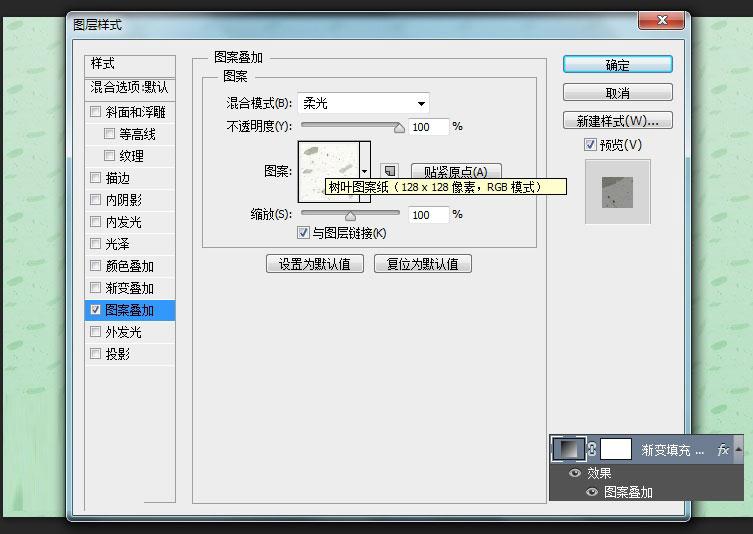This screenshot has height=534, width=753.
Task: Collapse layer effects arrow beside fx
Action: pyautogui.click(x=739, y=449)
